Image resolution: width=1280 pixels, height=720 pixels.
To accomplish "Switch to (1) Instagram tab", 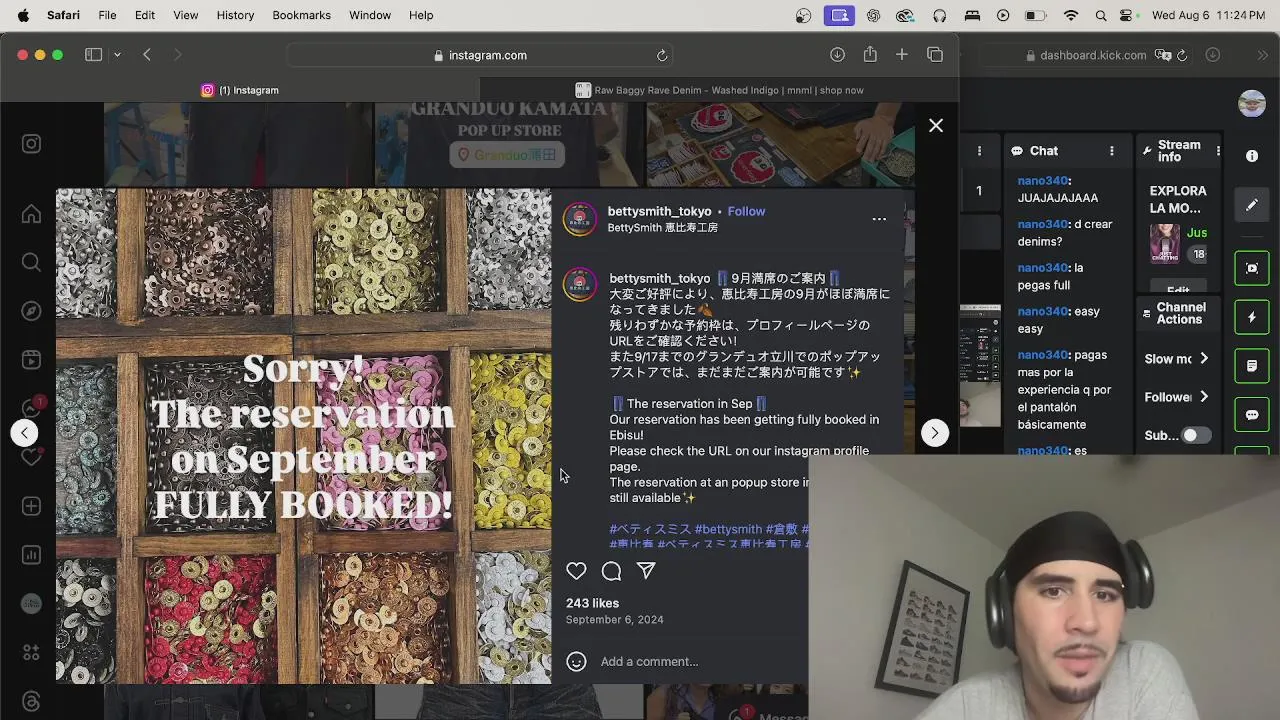I will tap(240, 90).
